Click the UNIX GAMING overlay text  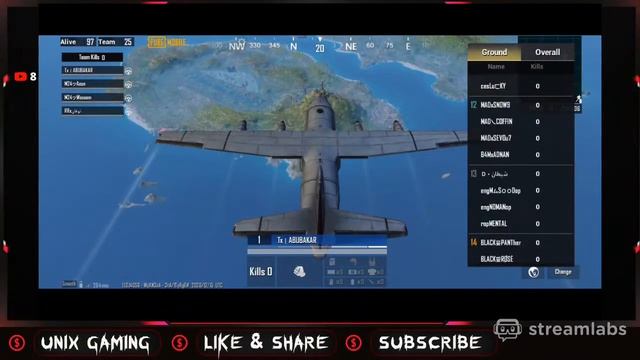[95, 343]
